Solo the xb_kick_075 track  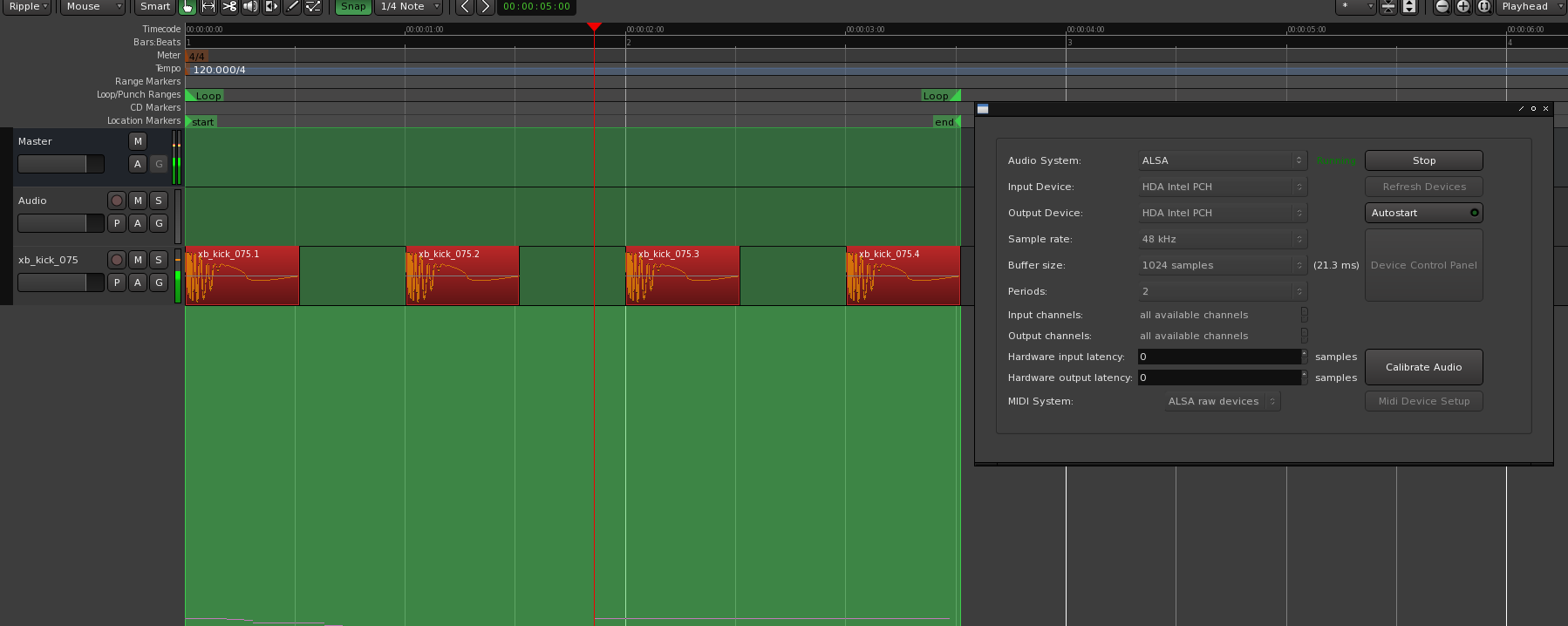point(159,260)
